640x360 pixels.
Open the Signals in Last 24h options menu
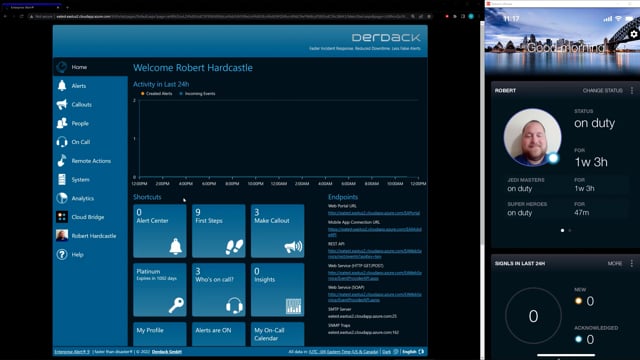pos(632,264)
